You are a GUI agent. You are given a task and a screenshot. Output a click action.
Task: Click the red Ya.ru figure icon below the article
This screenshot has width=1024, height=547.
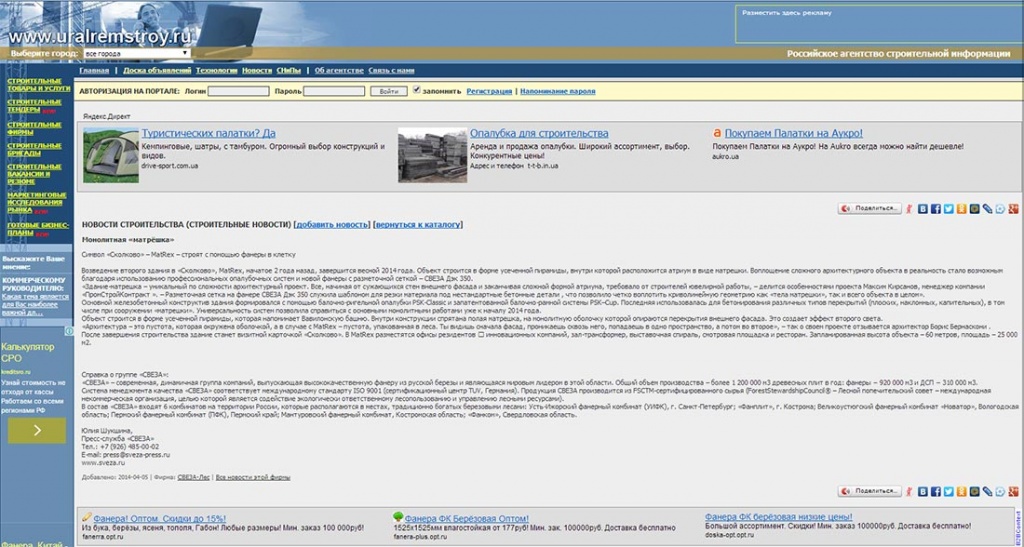(909, 492)
